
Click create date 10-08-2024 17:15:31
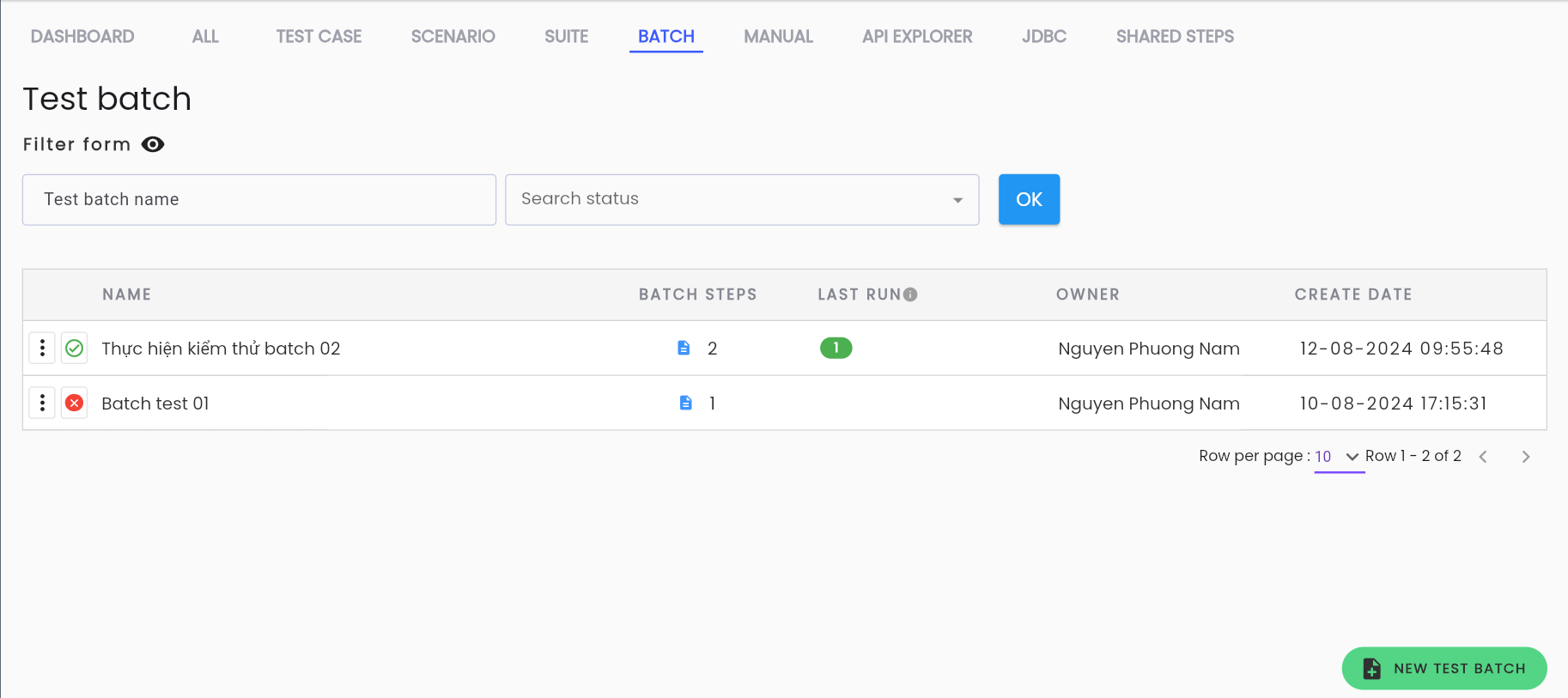coord(1393,404)
